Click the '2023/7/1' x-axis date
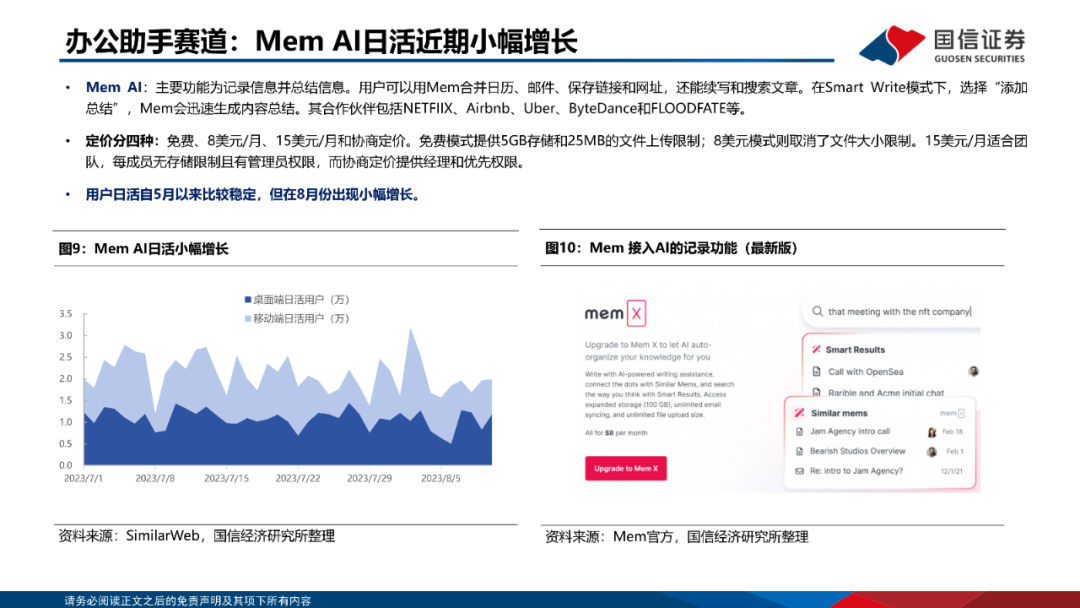This screenshot has width=1080, height=608. point(83,478)
